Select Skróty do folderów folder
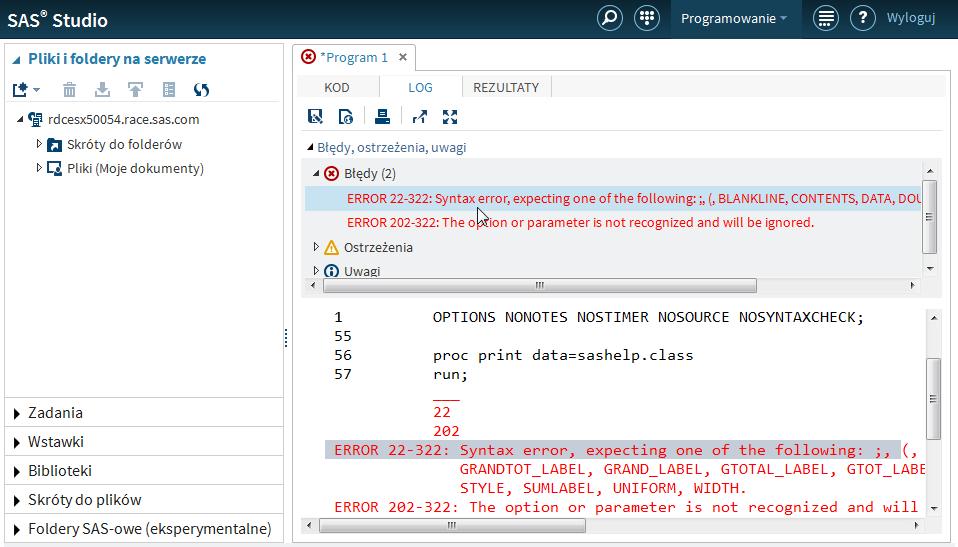The height and width of the screenshot is (547, 958). pyautogui.click(x=125, y=144)
